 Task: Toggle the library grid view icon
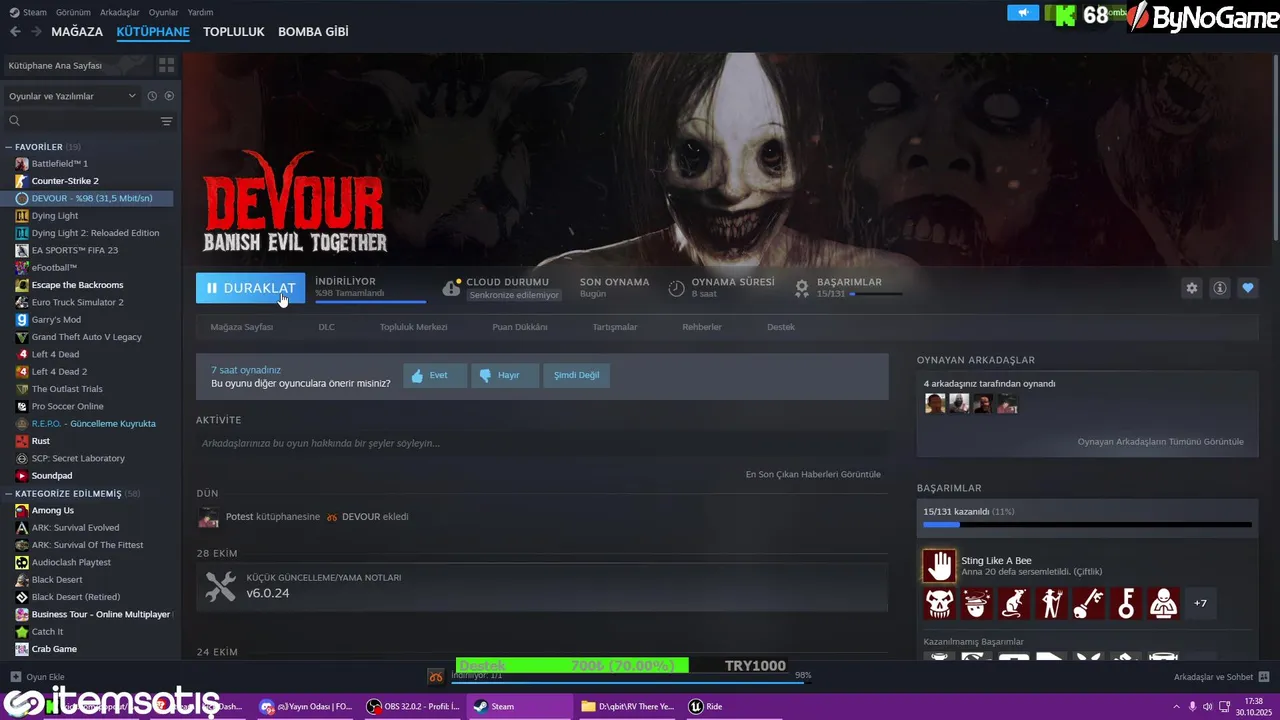tap(166, 65)
